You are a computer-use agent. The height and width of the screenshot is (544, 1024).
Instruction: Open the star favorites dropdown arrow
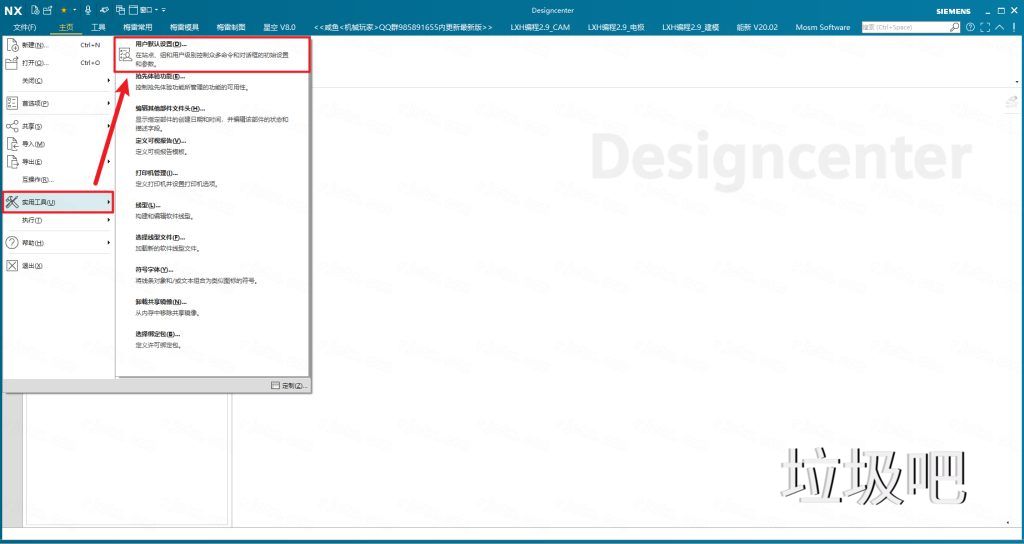tap(73, 9)
